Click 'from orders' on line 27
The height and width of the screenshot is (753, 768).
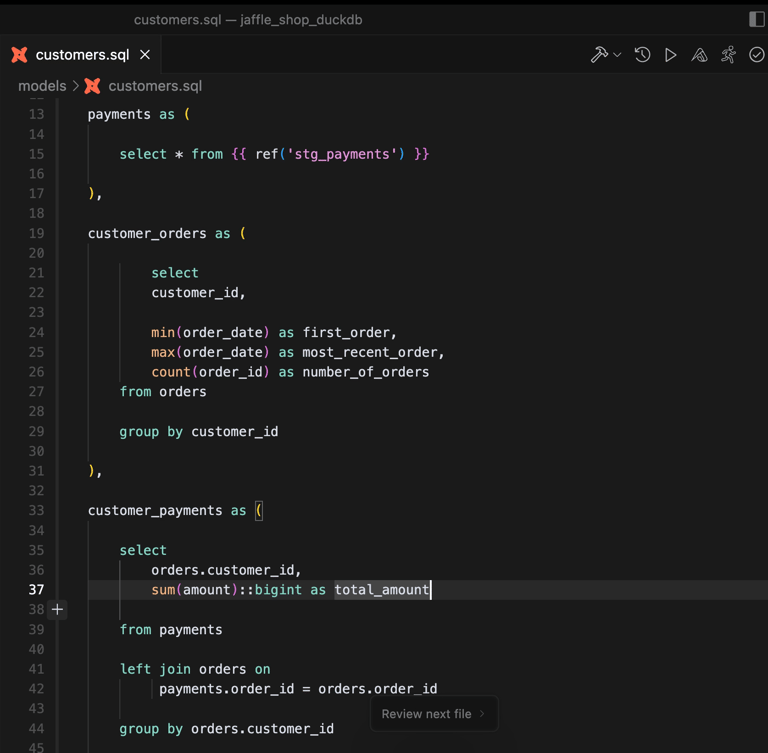point(163,391)
